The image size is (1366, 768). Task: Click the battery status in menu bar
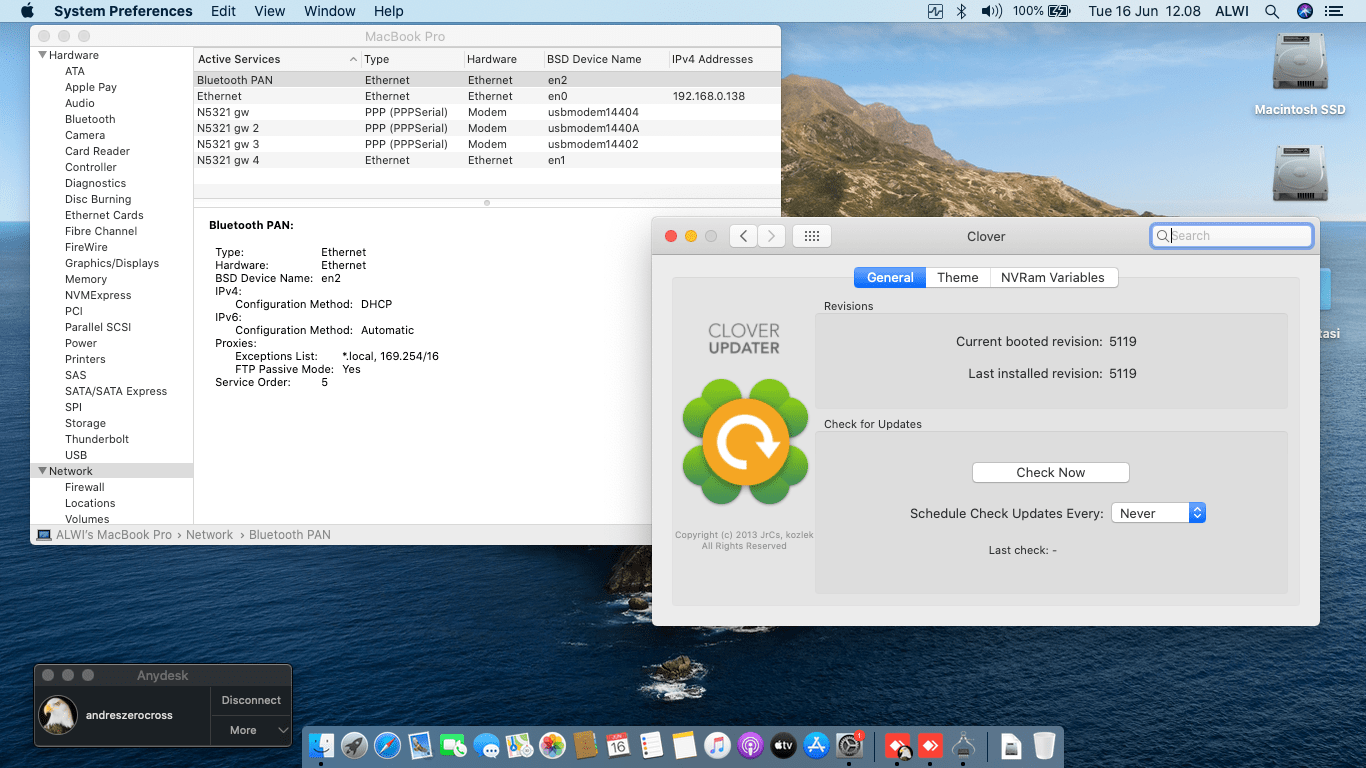coord(1041,11)
